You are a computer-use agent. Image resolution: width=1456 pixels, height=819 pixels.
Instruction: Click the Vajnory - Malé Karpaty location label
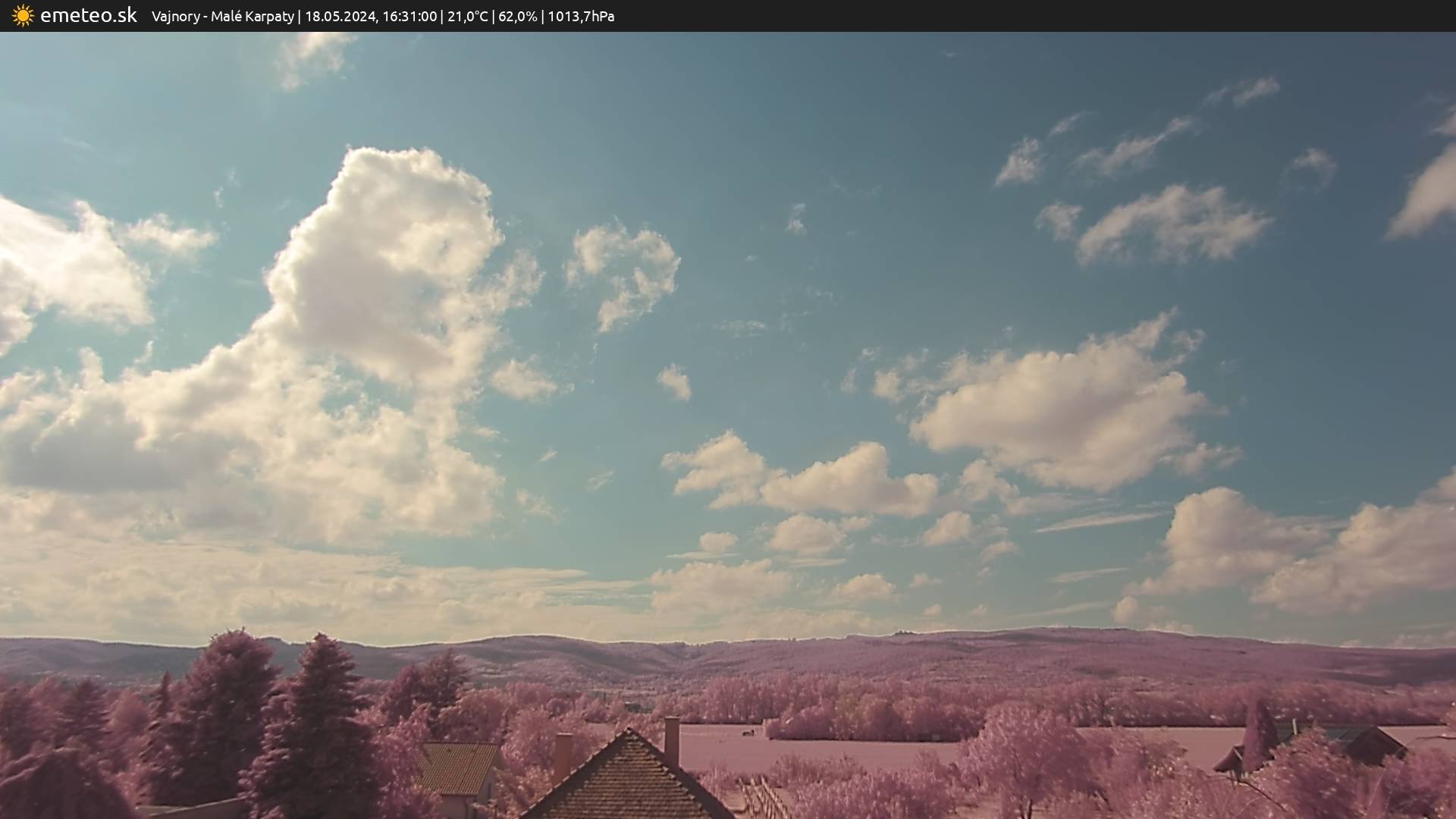click(222, 17)
